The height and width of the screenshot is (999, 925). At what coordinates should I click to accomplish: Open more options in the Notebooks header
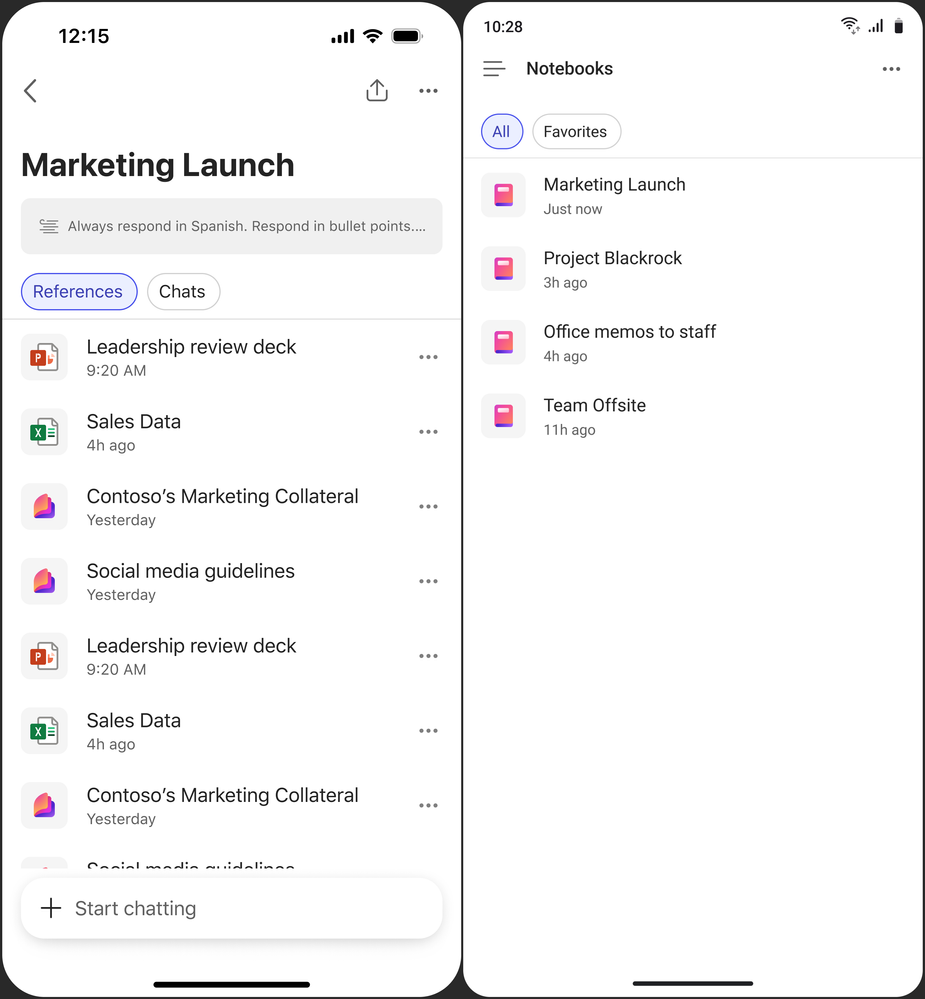point(891,69)
